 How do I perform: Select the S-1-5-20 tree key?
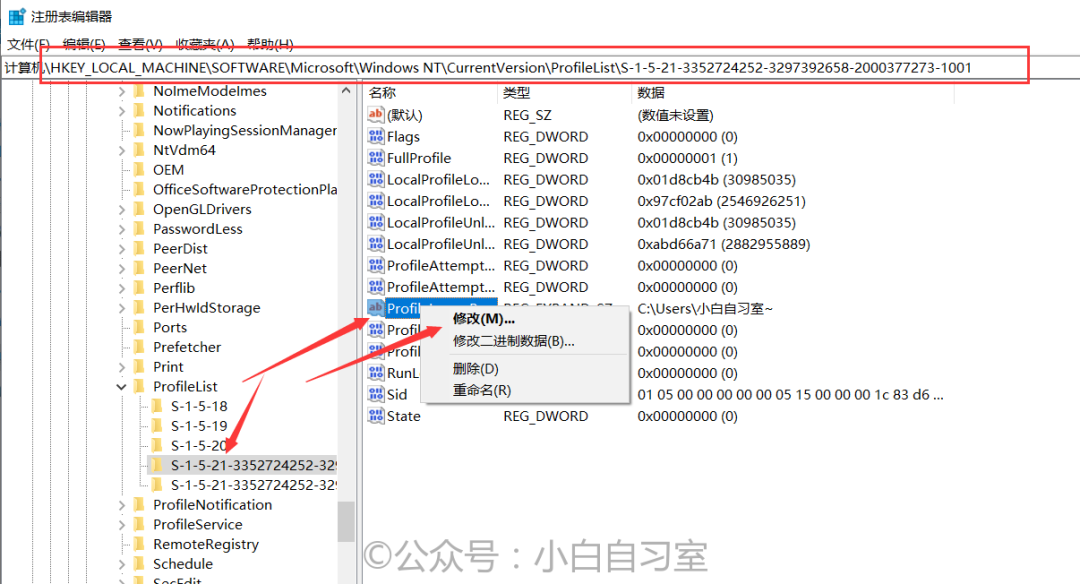pos(199,446)
